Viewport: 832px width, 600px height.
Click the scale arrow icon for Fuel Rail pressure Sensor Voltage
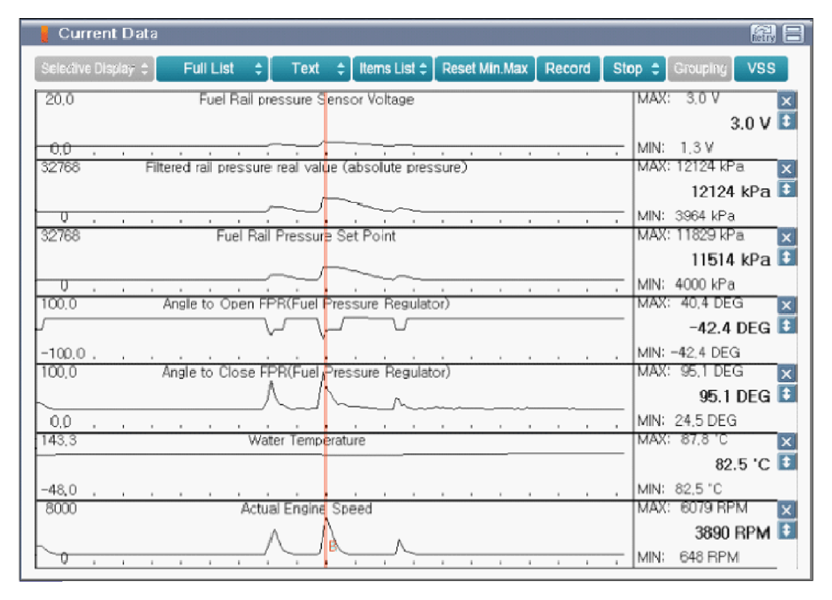coord(786,121)
